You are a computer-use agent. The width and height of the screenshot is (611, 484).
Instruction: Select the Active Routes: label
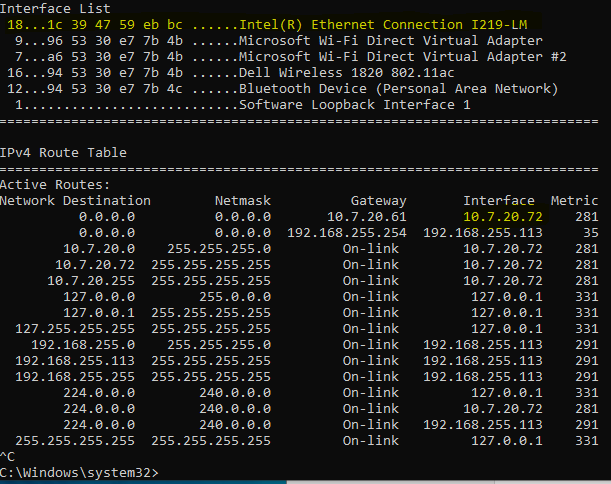pyautogui.click(x=55, y=185)
